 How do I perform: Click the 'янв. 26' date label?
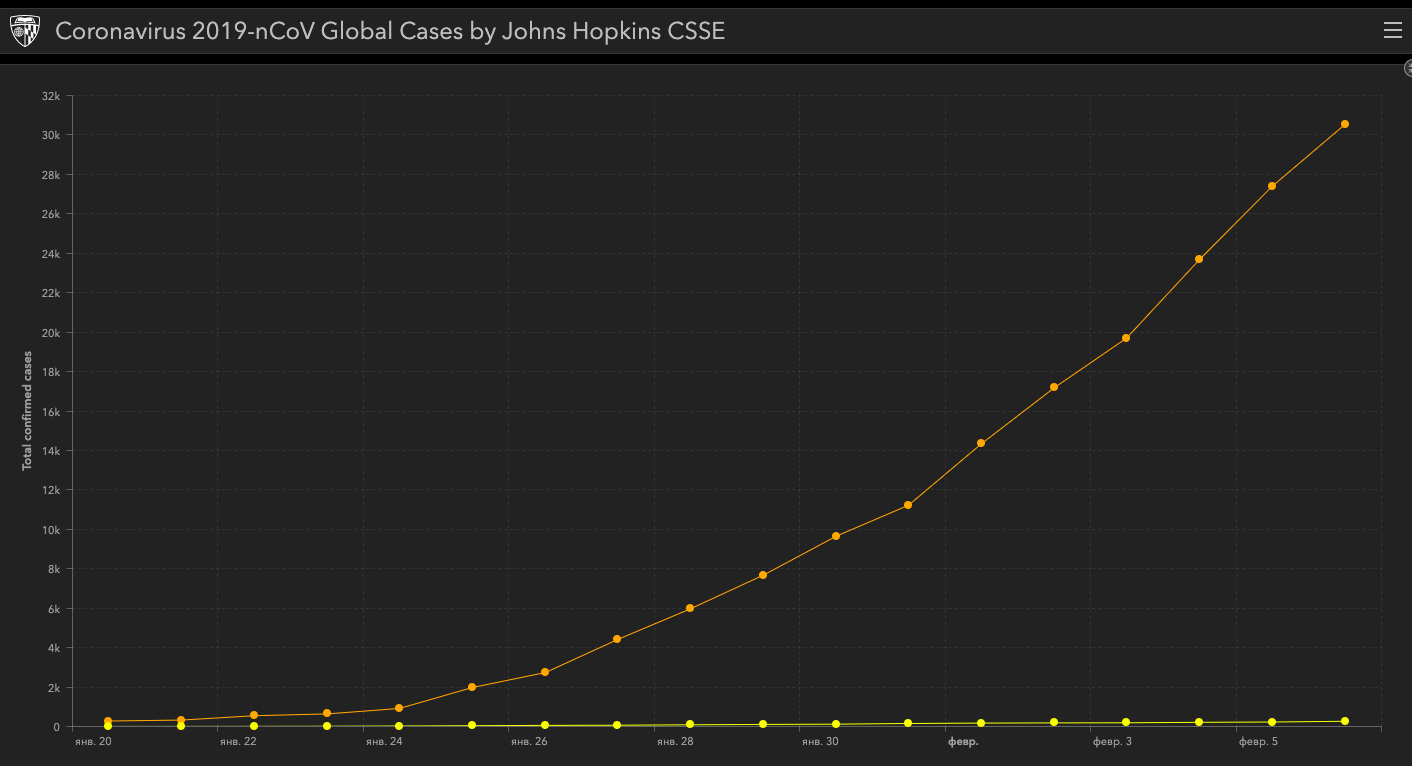[529, 742]
